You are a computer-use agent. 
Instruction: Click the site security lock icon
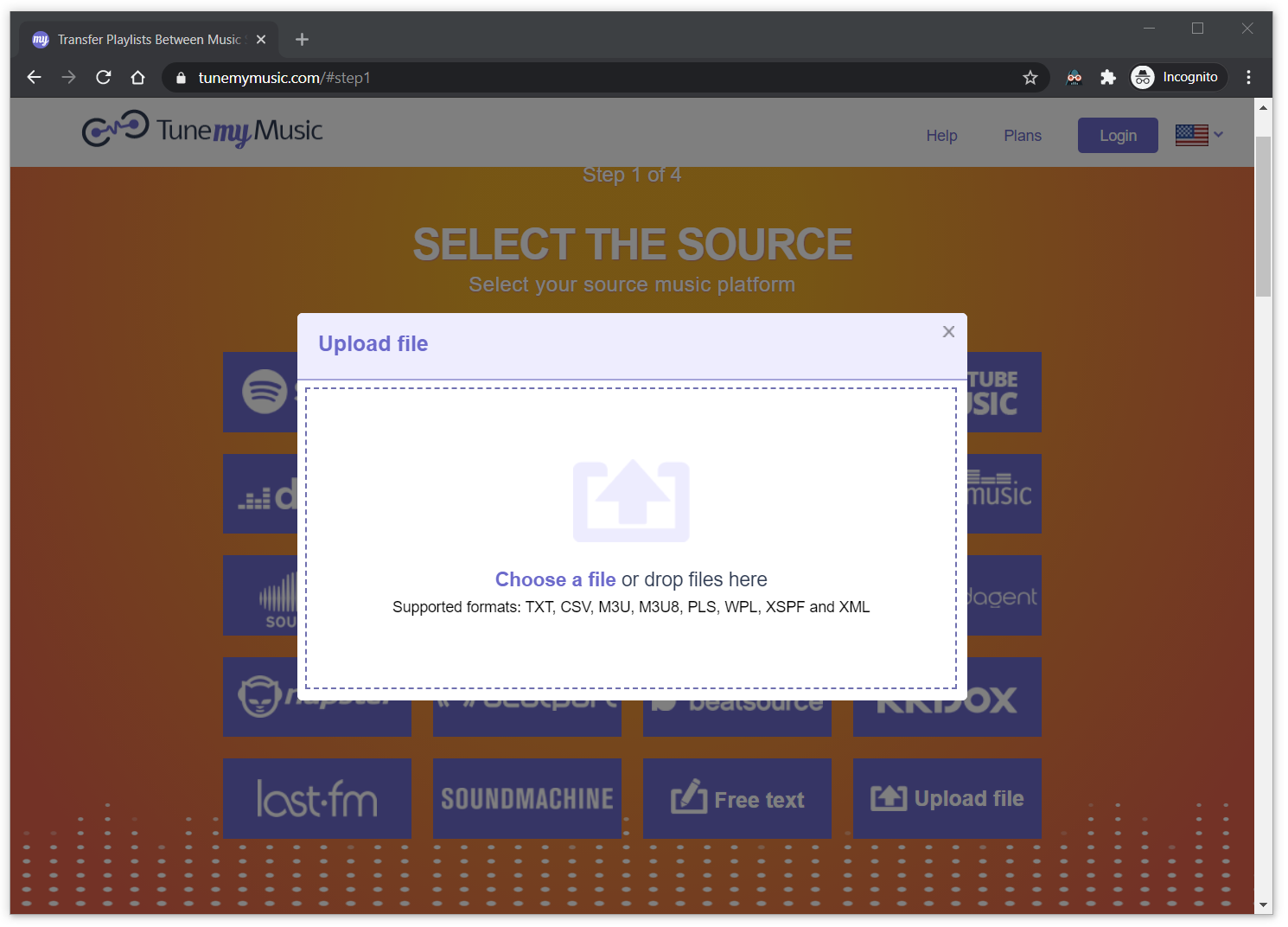click(181, 78)
